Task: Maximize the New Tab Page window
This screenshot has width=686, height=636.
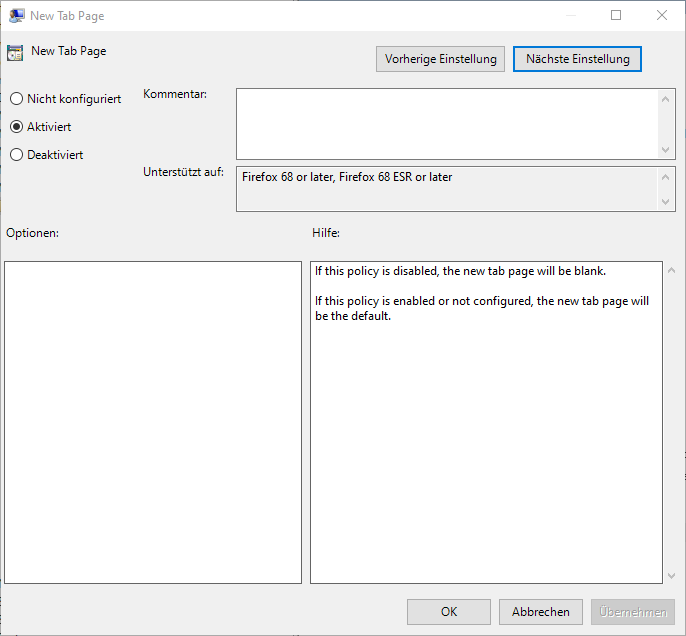Action: click(616, 15)
